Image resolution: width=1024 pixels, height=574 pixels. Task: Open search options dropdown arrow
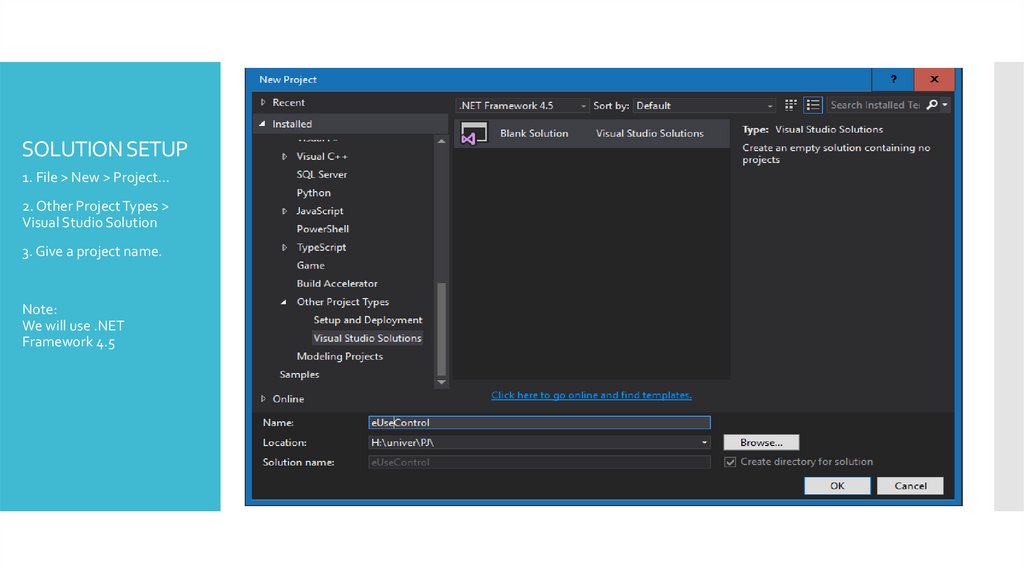pos(944,104)
